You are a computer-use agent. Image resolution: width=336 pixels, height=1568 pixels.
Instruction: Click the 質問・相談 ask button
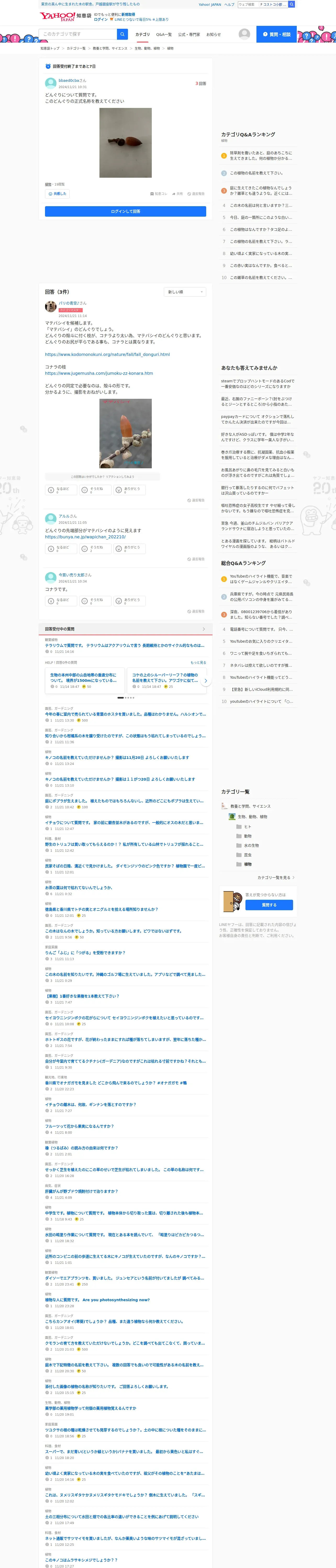coord(277,34)
